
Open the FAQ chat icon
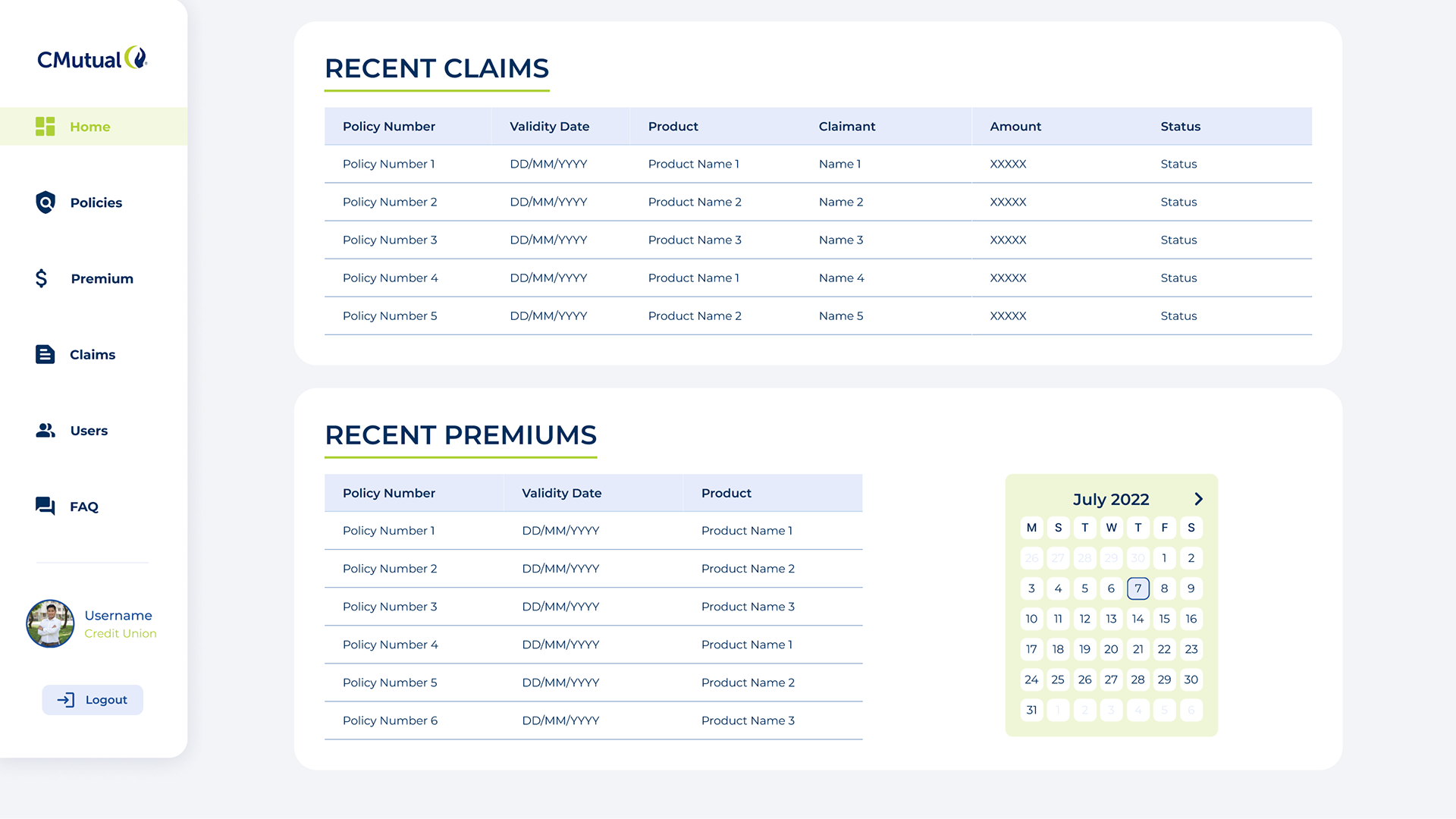point(45,506)
